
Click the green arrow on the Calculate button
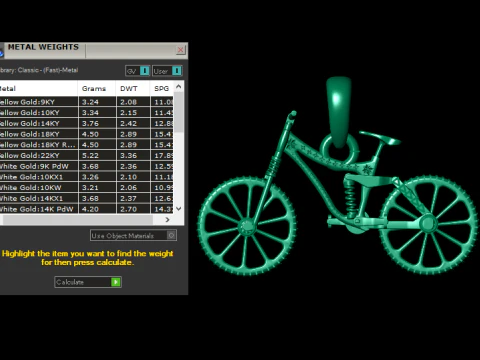[x=116, y=282]
